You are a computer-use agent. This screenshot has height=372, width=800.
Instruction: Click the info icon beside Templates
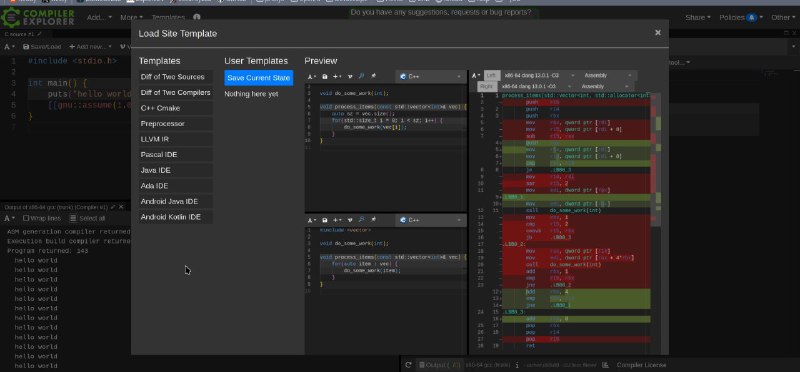tap(196, 17)
